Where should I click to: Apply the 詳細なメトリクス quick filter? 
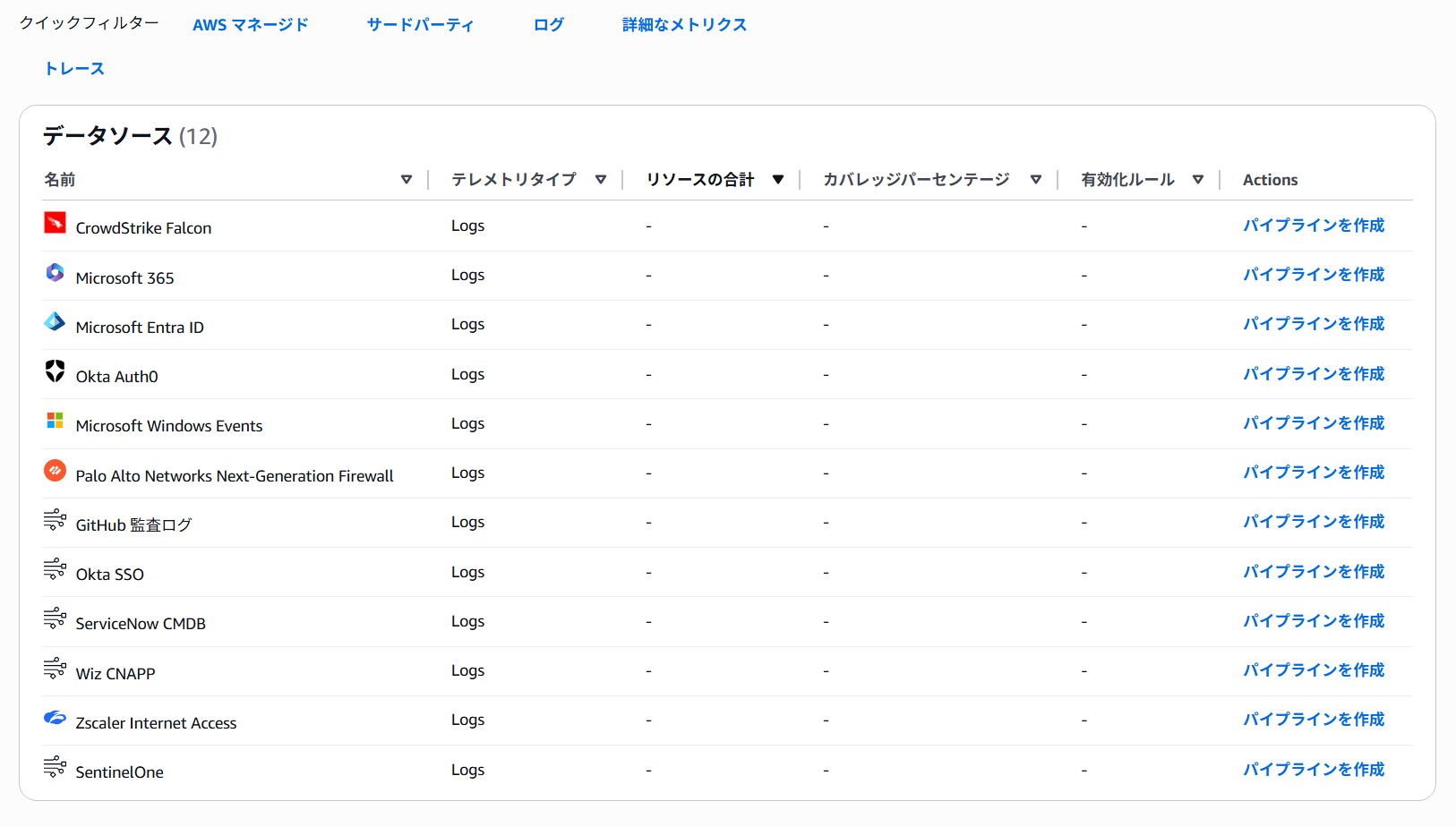[685, 25]
